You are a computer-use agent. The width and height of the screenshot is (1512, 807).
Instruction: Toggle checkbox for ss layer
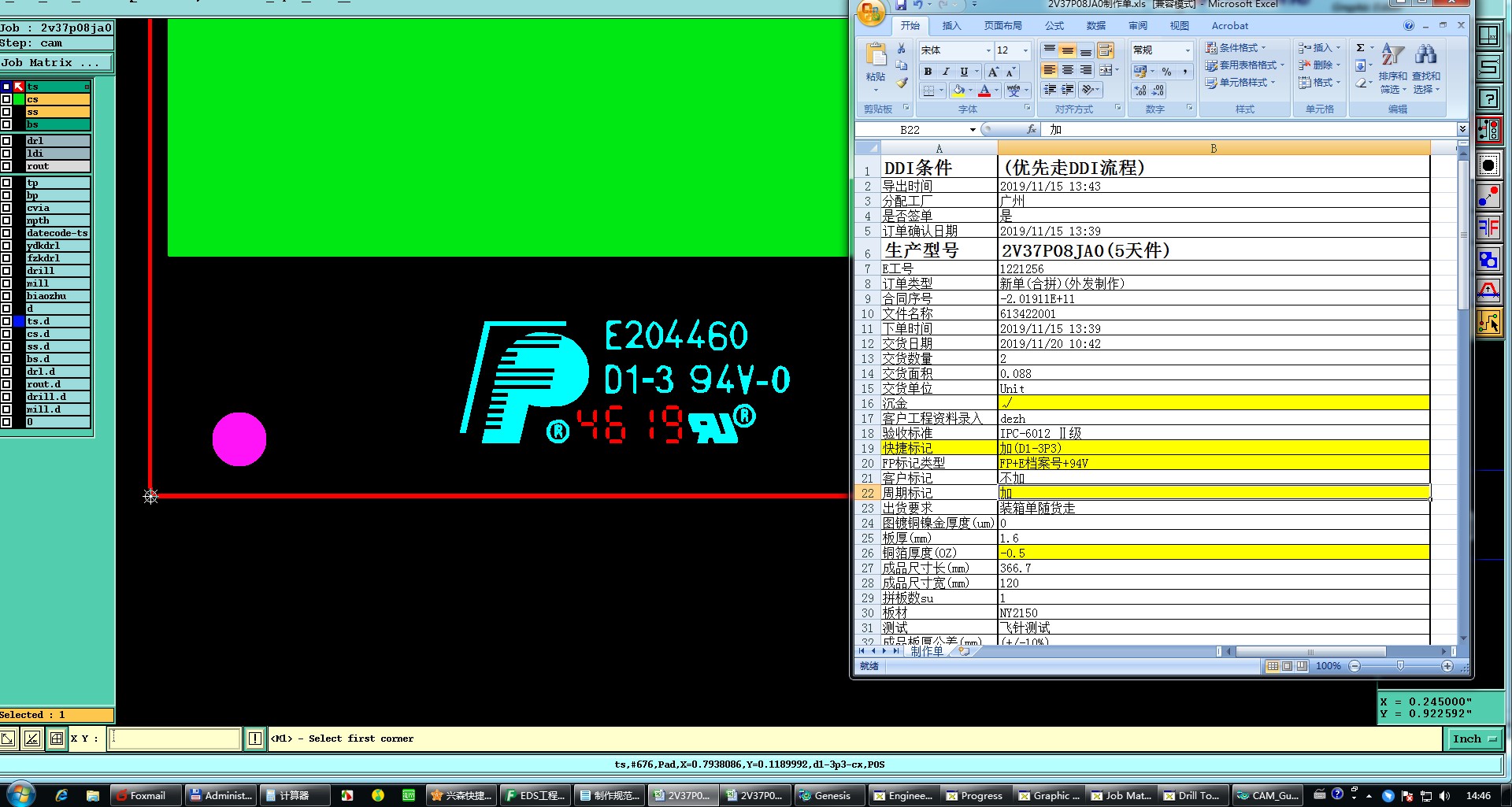point(6,112)
